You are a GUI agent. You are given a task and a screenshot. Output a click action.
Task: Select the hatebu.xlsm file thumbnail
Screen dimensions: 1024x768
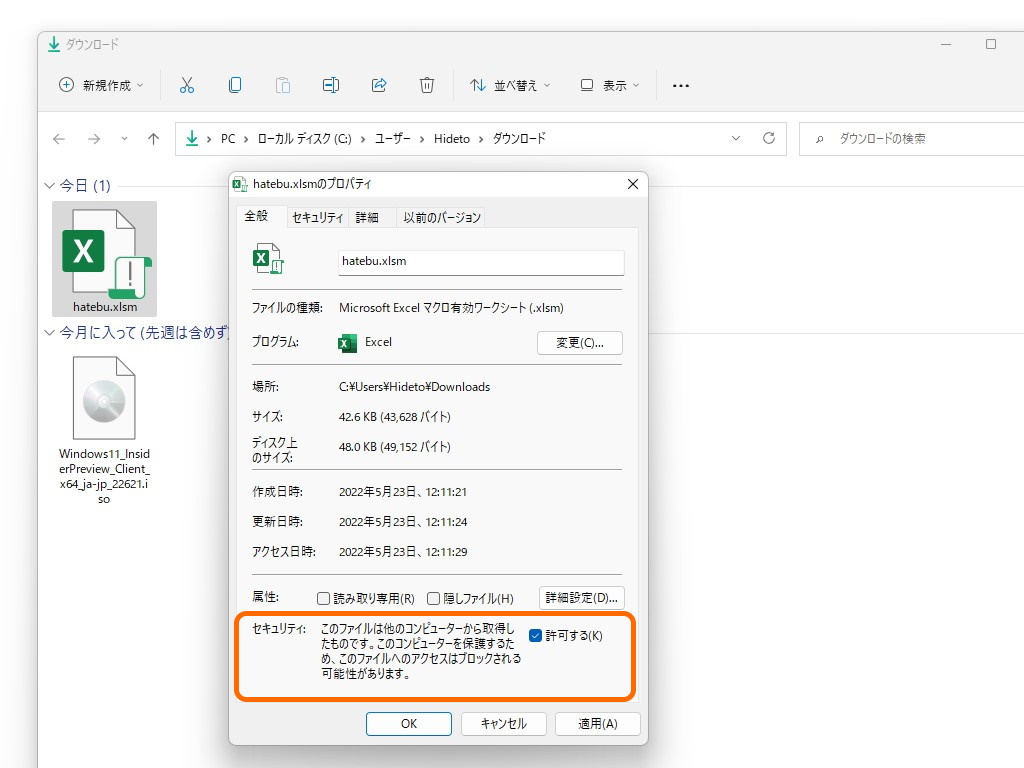pyautogui.click(x=104, y=259)
